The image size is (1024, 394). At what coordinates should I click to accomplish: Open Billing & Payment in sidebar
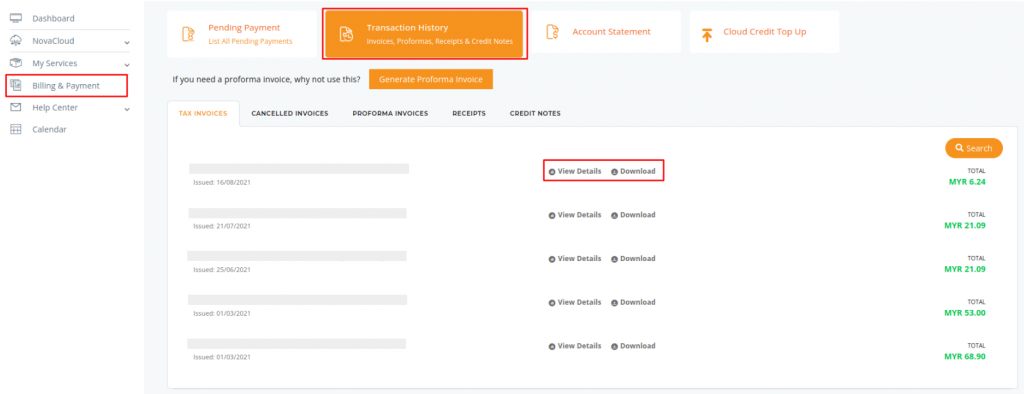coord(66,86)
